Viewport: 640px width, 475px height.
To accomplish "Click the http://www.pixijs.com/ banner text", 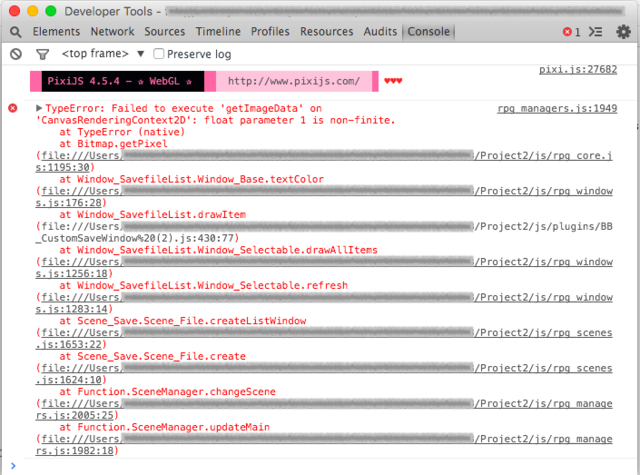I will tap(294, 81).
